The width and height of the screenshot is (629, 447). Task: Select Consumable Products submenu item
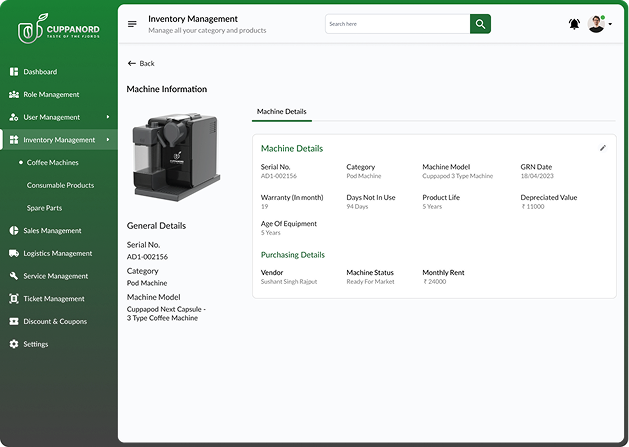coord(61,185)
